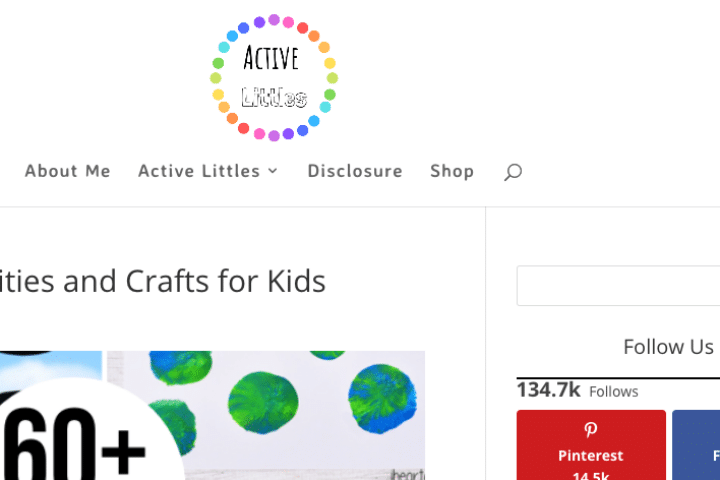This screenshot has width=720, height=480.
Task: Open the search magnifier icon in navigation
Action: (x=513, y=172)
